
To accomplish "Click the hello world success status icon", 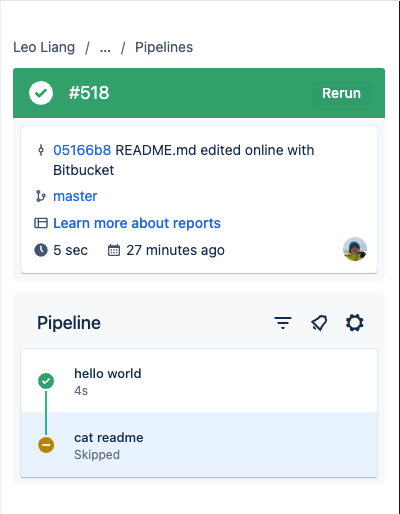I will [46, 381].
